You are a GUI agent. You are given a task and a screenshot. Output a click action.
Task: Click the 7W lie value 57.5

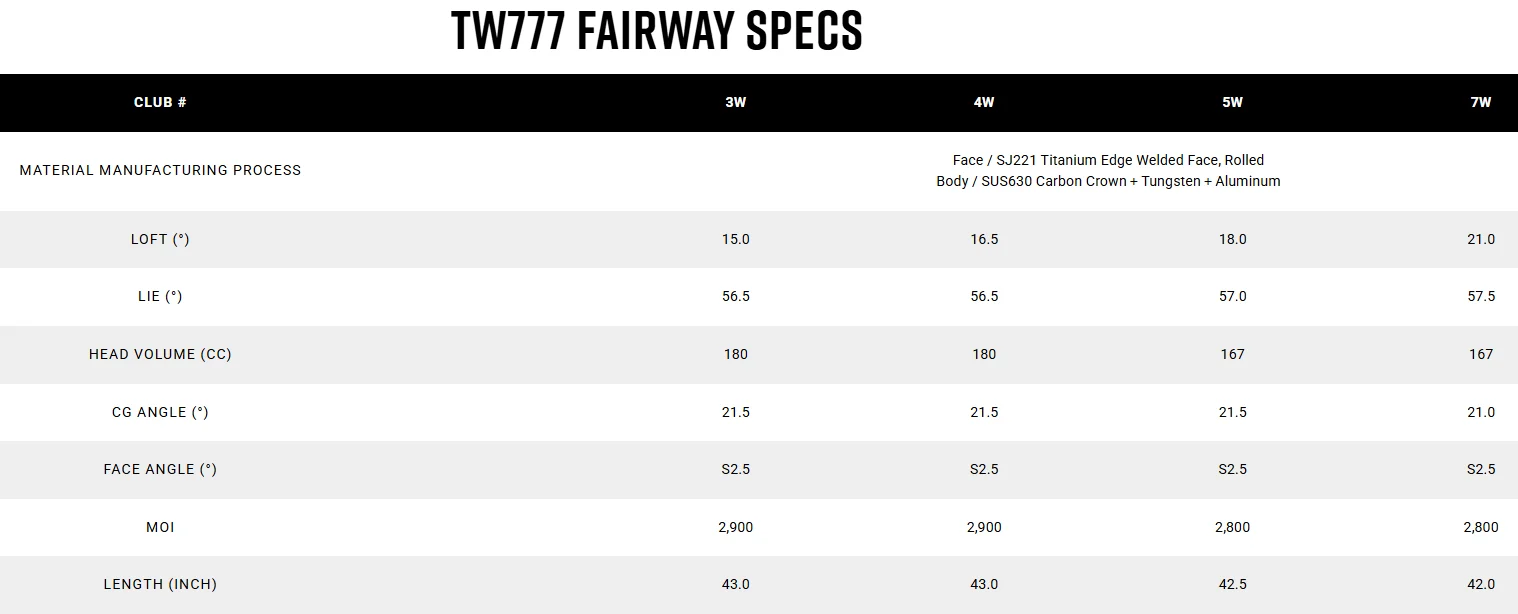(x=1481, y=296)
